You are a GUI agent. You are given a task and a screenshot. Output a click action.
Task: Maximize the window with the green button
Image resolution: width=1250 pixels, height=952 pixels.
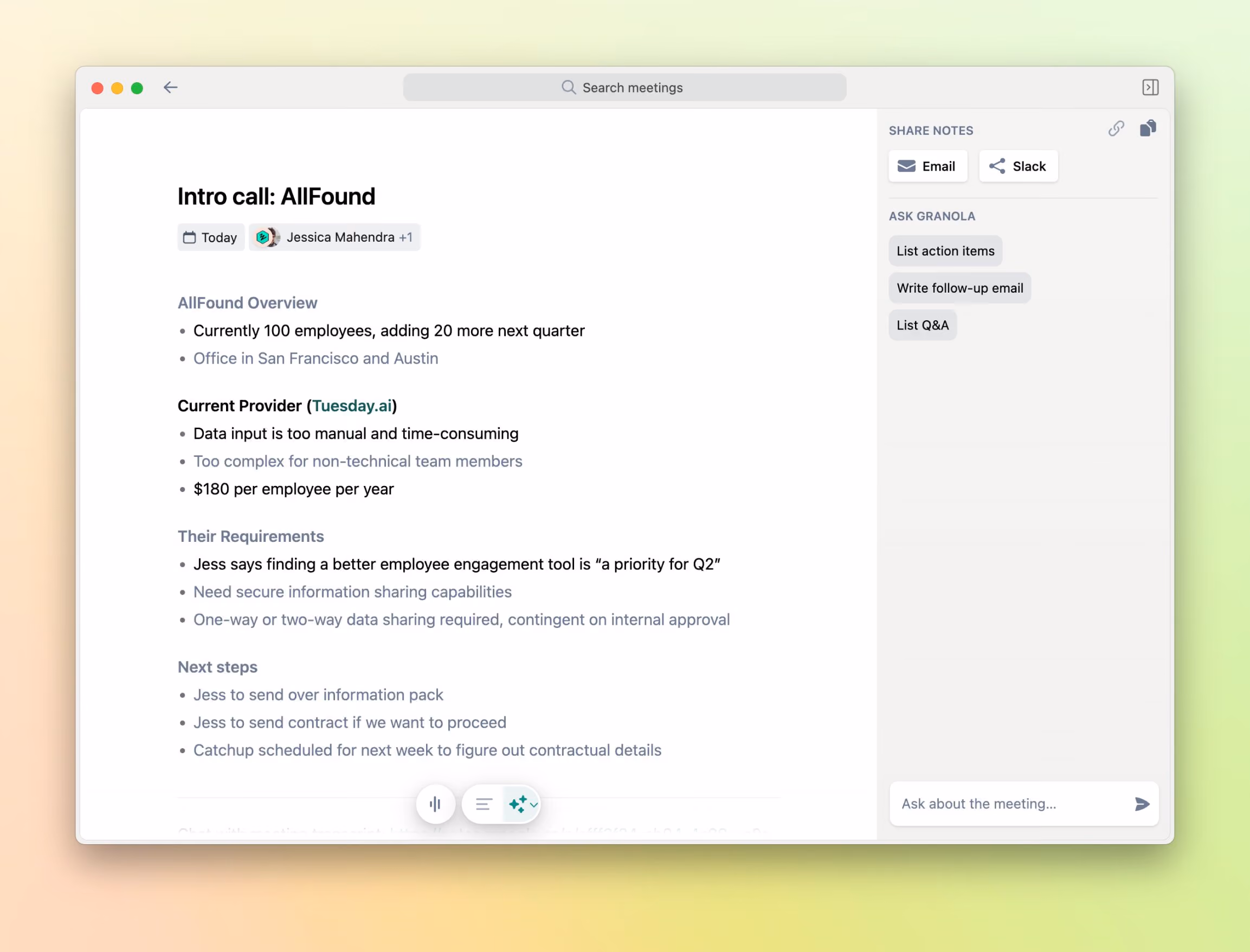click(137, 88)
